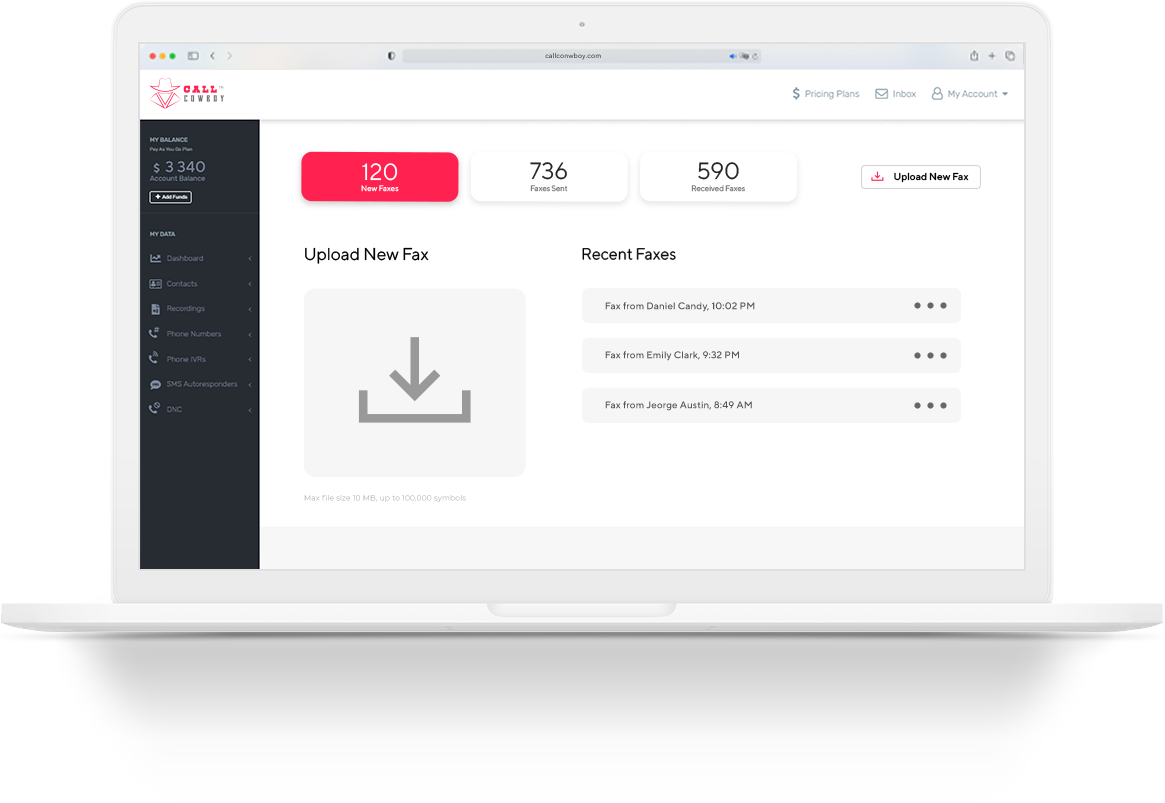Viewport: 1165px width, 803px height.
Task: Click the fax upload drop area
Action: point(414,382)
